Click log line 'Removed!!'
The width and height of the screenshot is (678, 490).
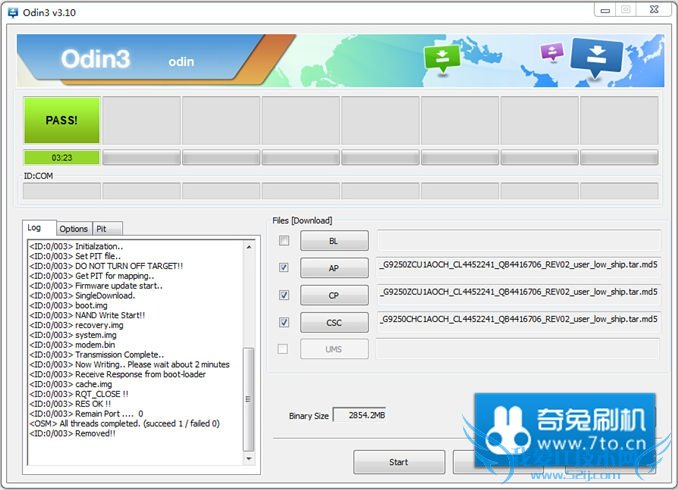72,433
